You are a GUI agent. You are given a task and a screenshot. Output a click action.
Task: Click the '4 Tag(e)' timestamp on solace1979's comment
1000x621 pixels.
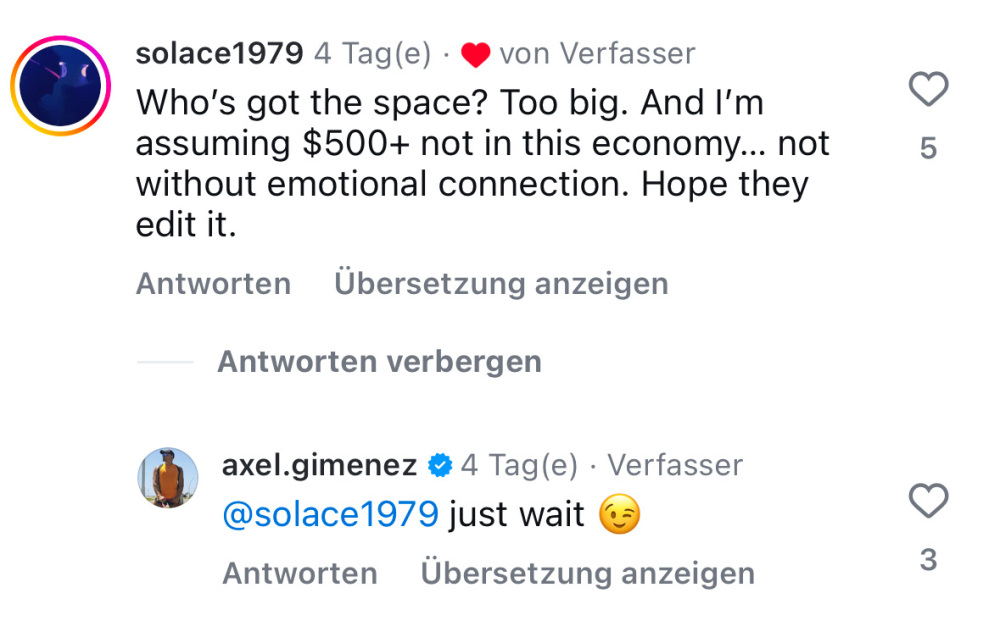pyautogui.click(x=372, y=54)
